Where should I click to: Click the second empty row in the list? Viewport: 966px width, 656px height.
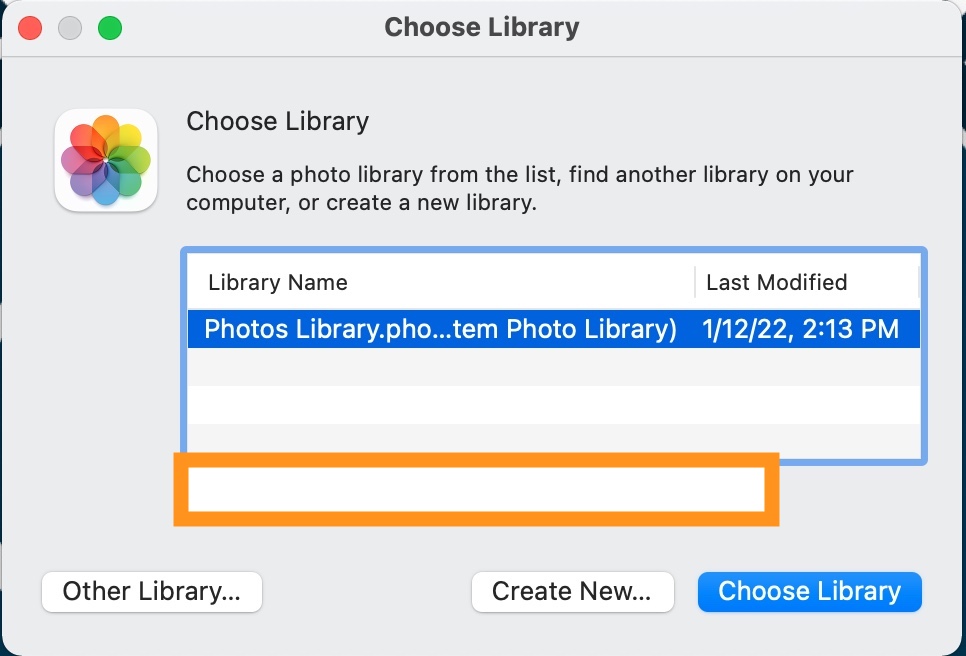pyautogui.click(x=553, y=404)
